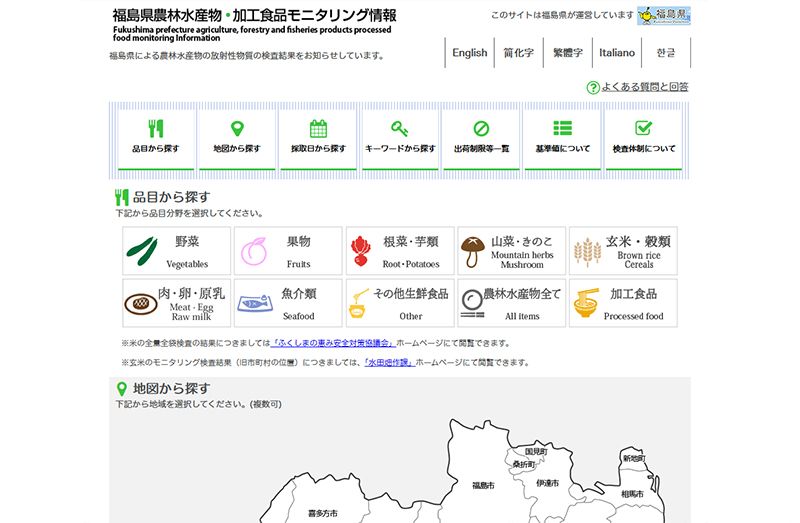Click the Fukushima prefecture logo

[664, 16]
